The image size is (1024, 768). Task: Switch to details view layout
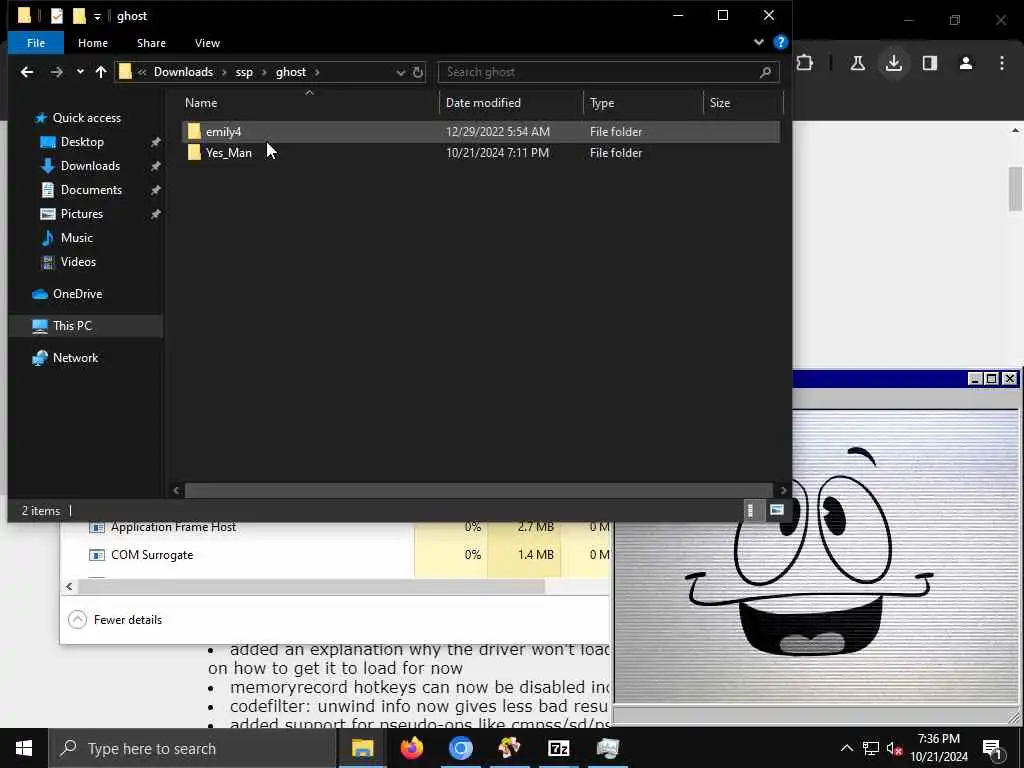[x=750, y=511]
